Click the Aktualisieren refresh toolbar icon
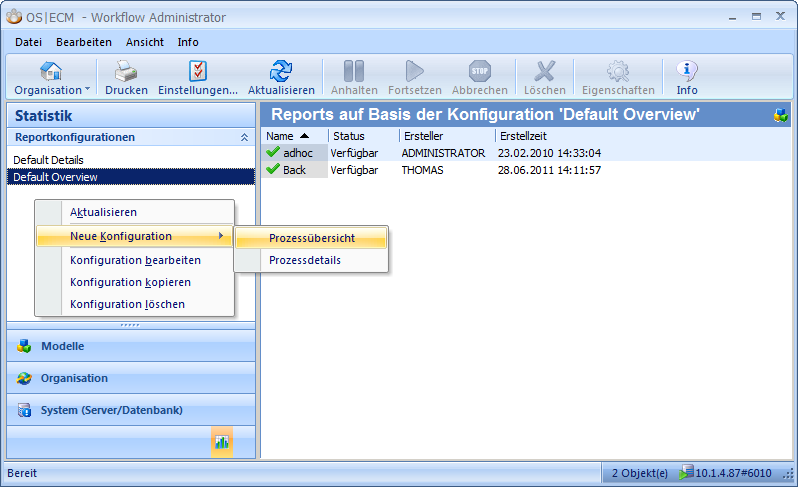 pos(281,72)
